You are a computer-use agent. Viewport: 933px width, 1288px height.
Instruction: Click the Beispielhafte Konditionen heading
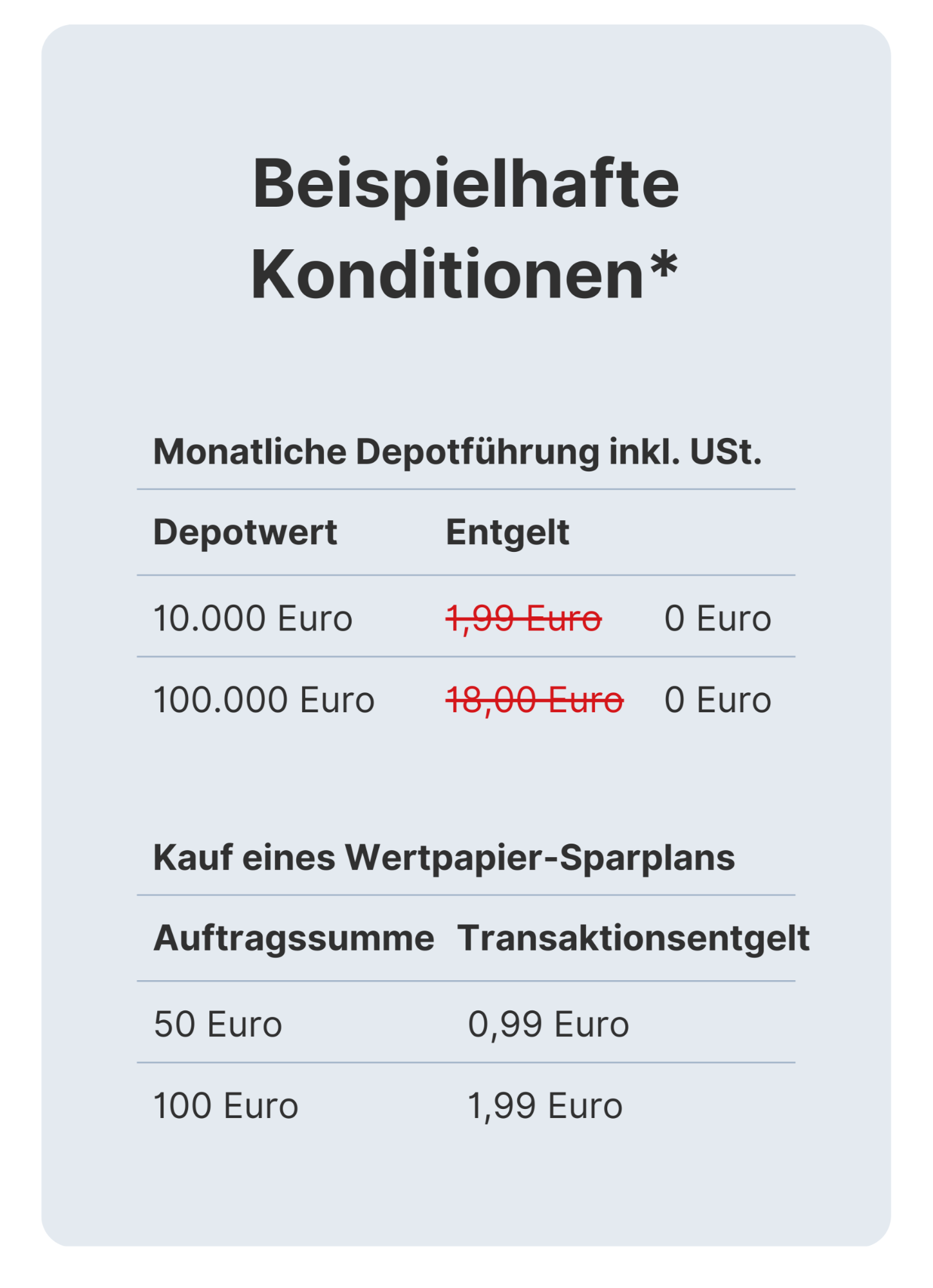click(x=466, y=229)
